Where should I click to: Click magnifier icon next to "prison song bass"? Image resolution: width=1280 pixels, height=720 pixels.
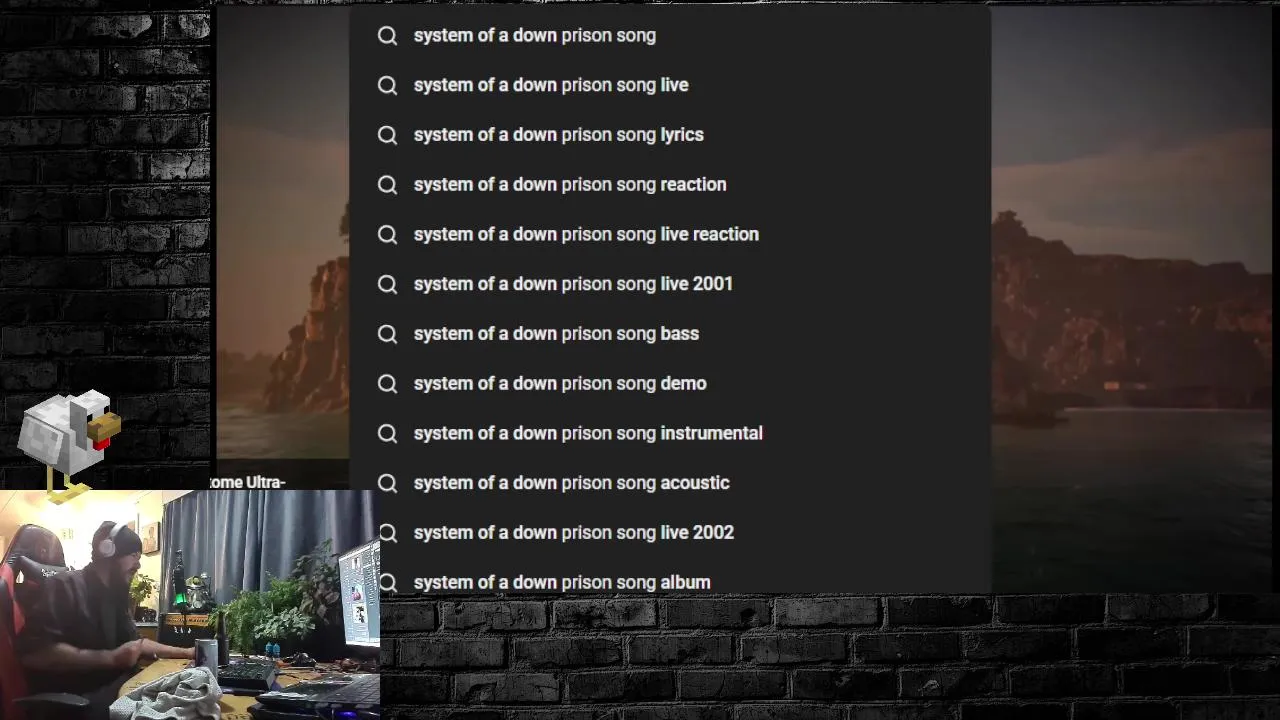click(x=388, y=334)
